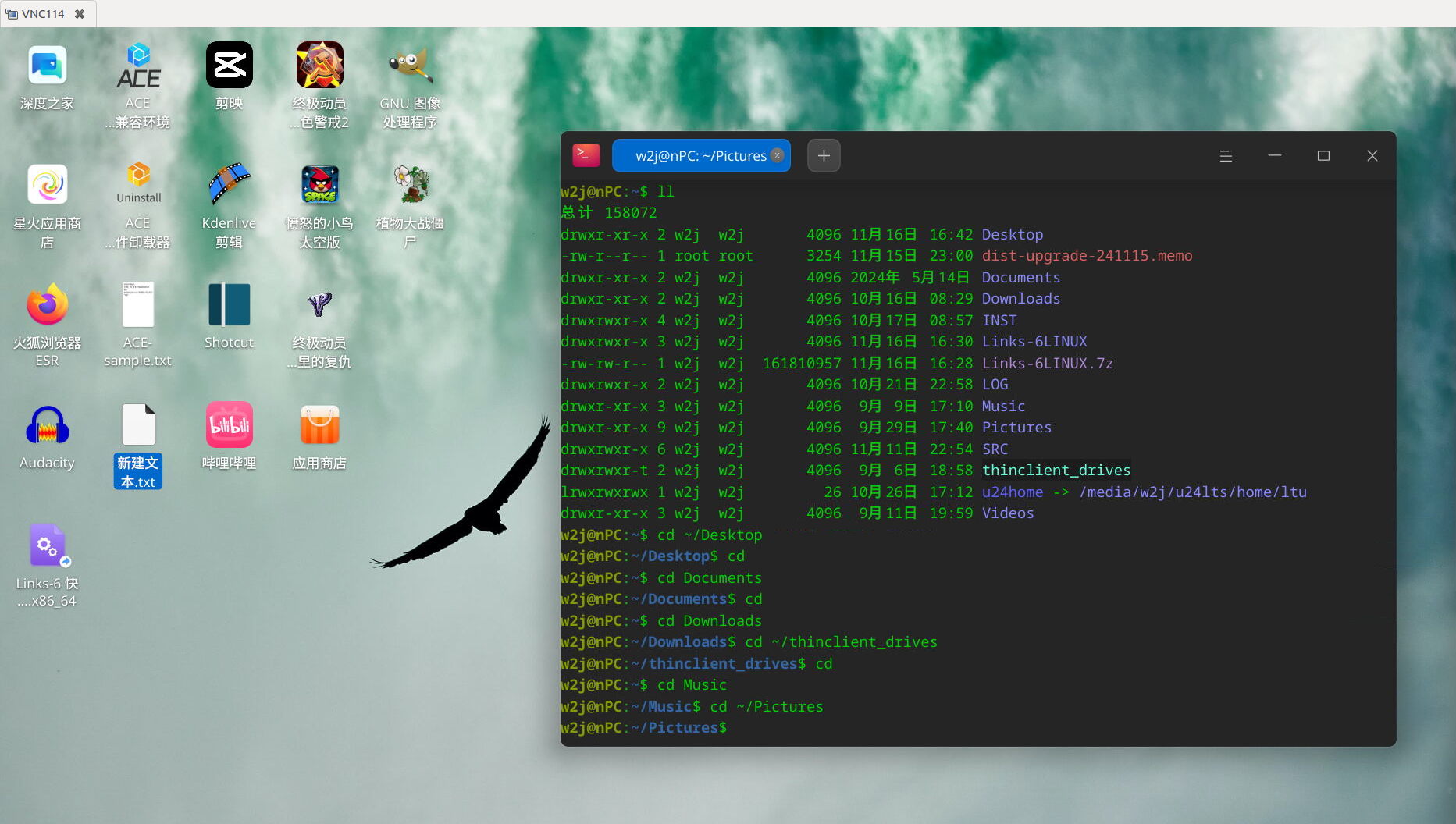Click the highlighted thinclient_drives entry
Screen dimensions: 1456x824
tap(1056, 471)
